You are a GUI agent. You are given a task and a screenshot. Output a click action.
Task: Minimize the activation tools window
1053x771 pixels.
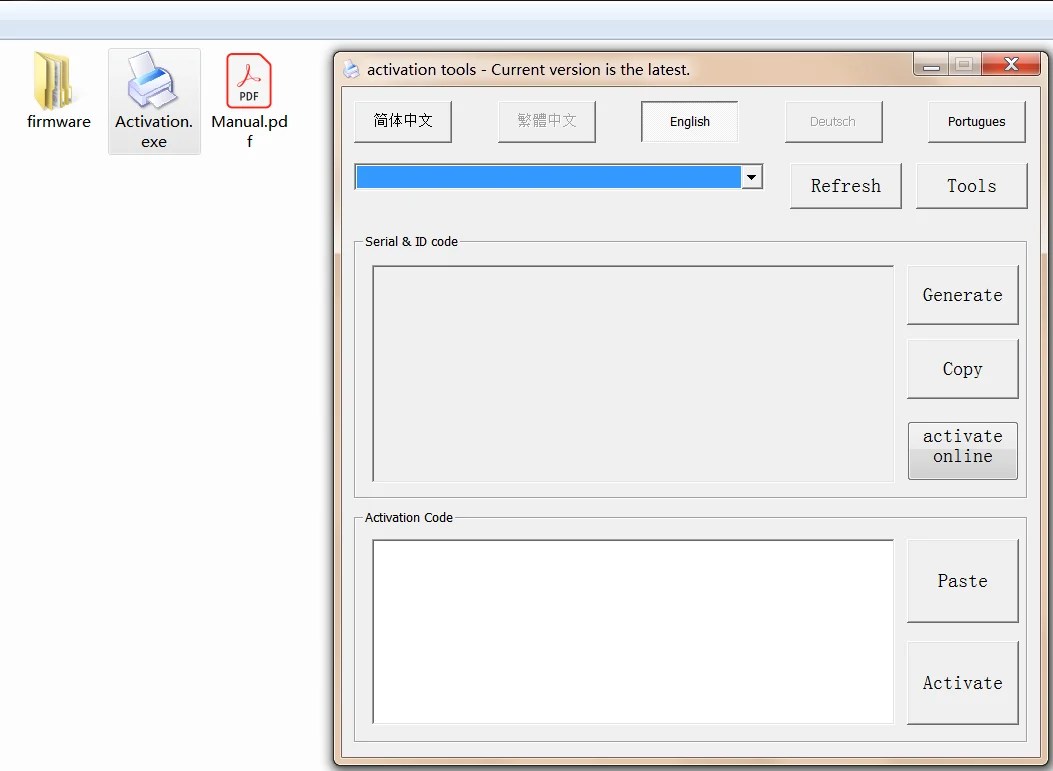tap(931, 64)
